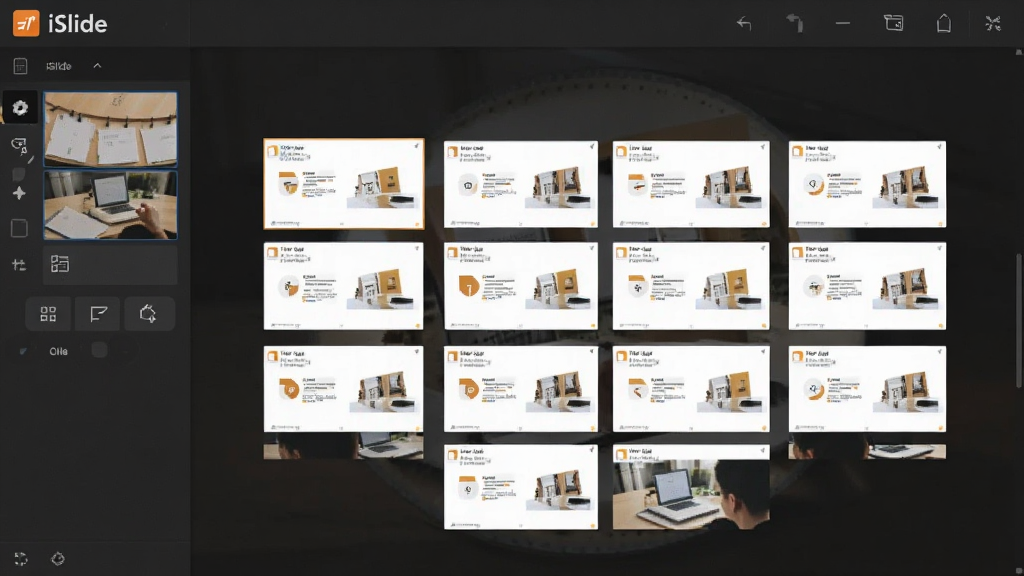Collapse the iSlide panel with the chevron

tap(97, 66)
